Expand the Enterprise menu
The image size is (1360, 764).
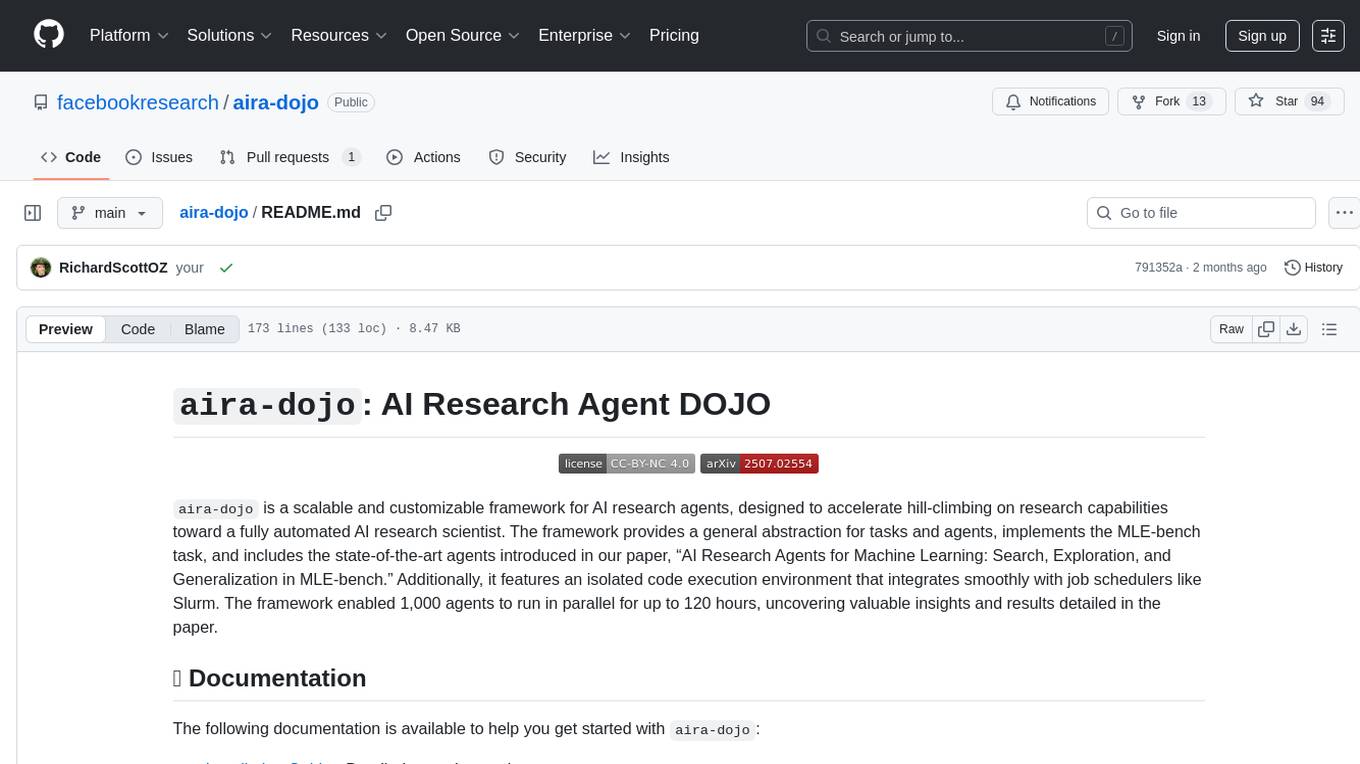[584, 35]
